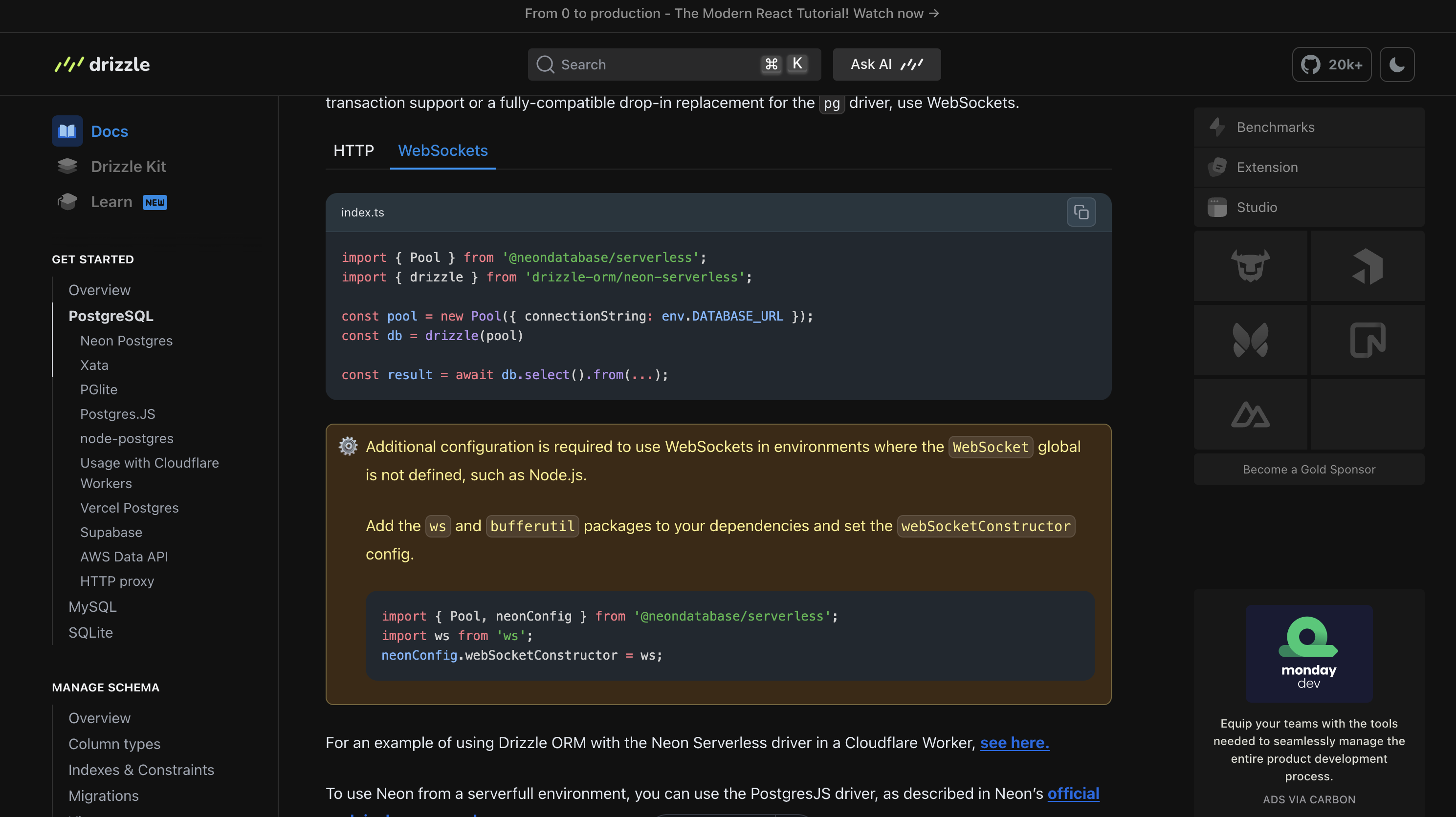Open GitHub repo via the 20k+ button
This screenshot has height=817, width=1456.
(x=1331, y=64)
